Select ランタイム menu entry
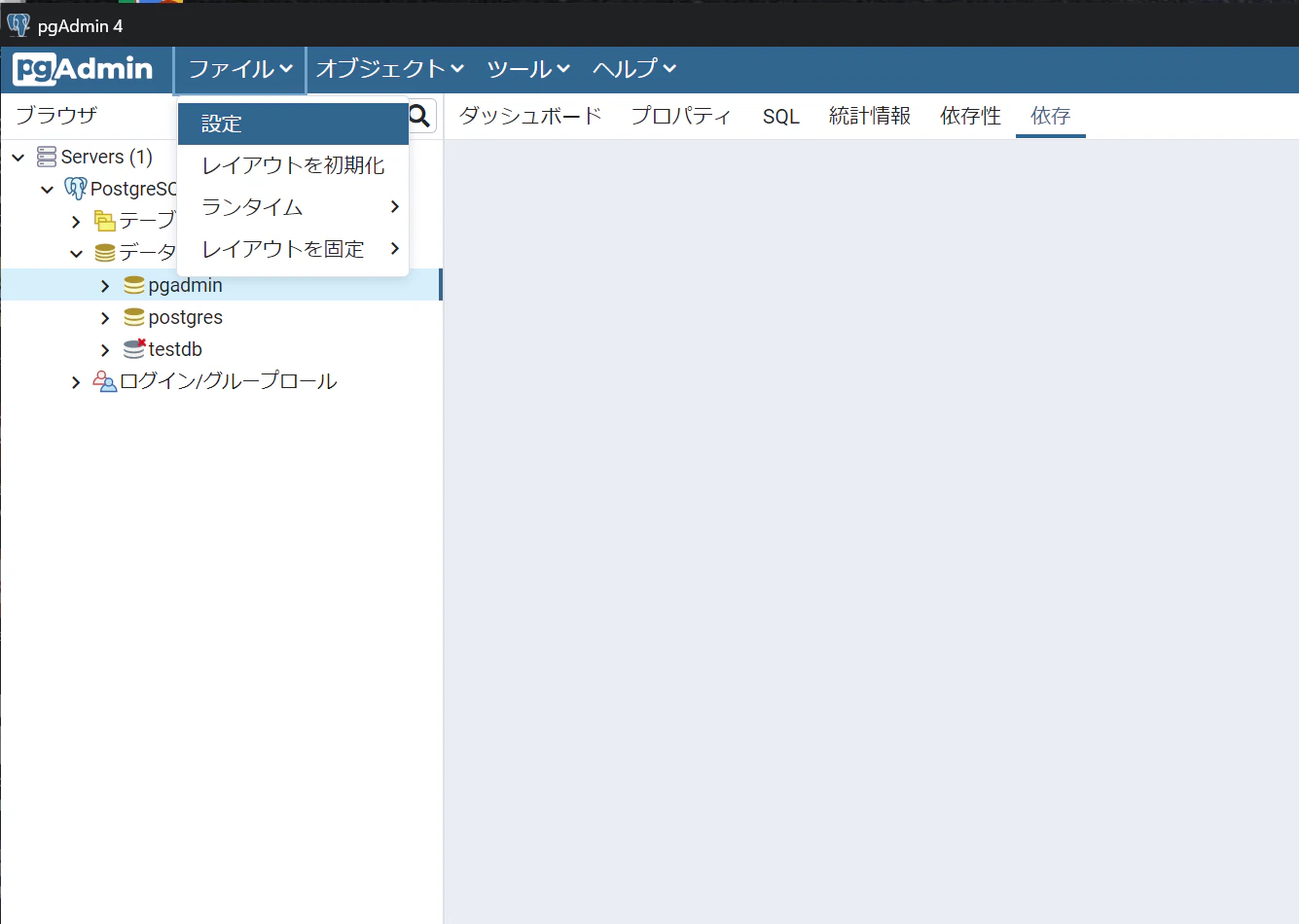 click(x=293, y=207)
